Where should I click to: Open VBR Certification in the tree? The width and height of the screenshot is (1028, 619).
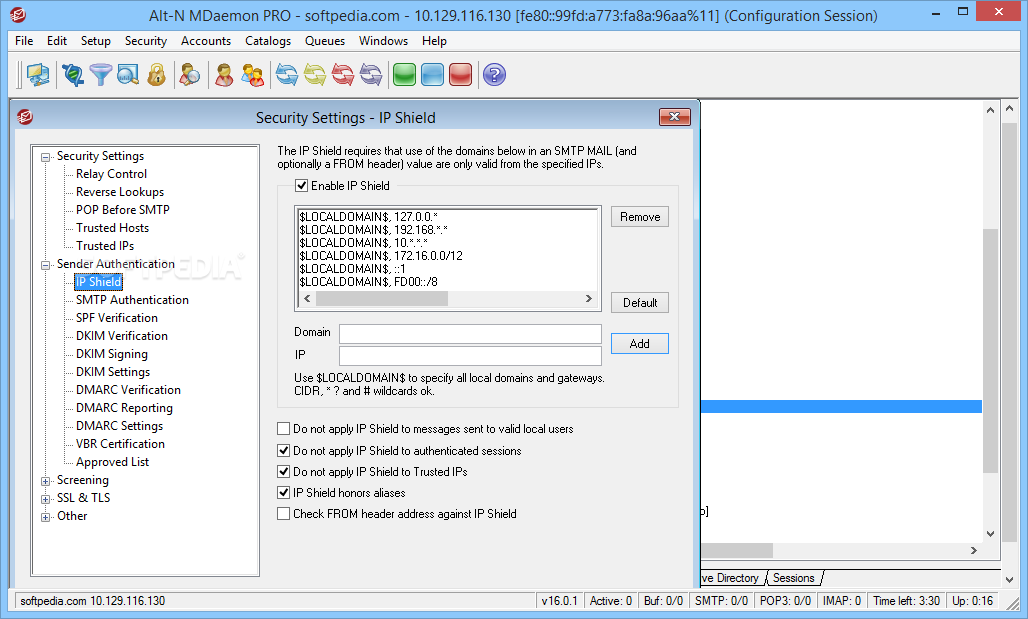[120, 444]
